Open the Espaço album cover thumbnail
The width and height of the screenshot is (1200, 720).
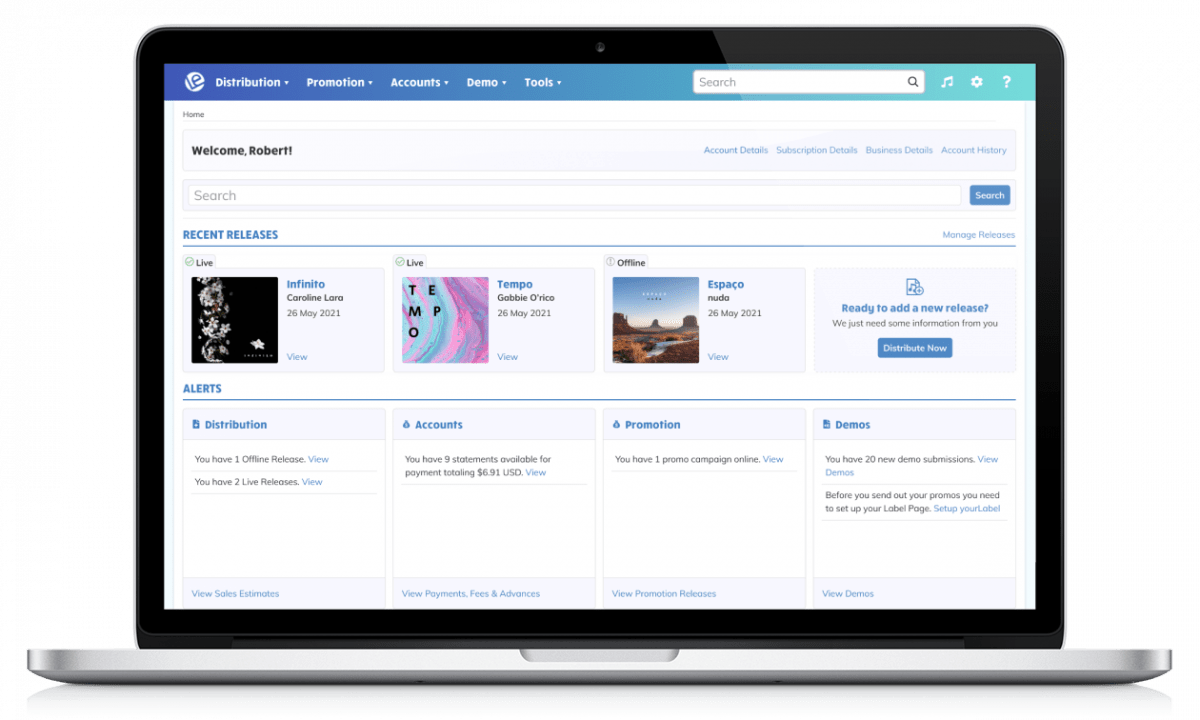point(655,320)
